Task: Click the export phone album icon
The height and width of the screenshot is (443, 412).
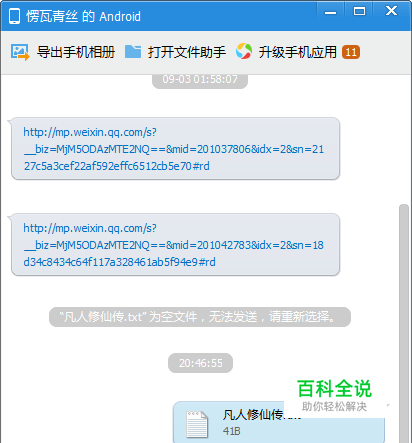Action: click(x=20, y=52)
